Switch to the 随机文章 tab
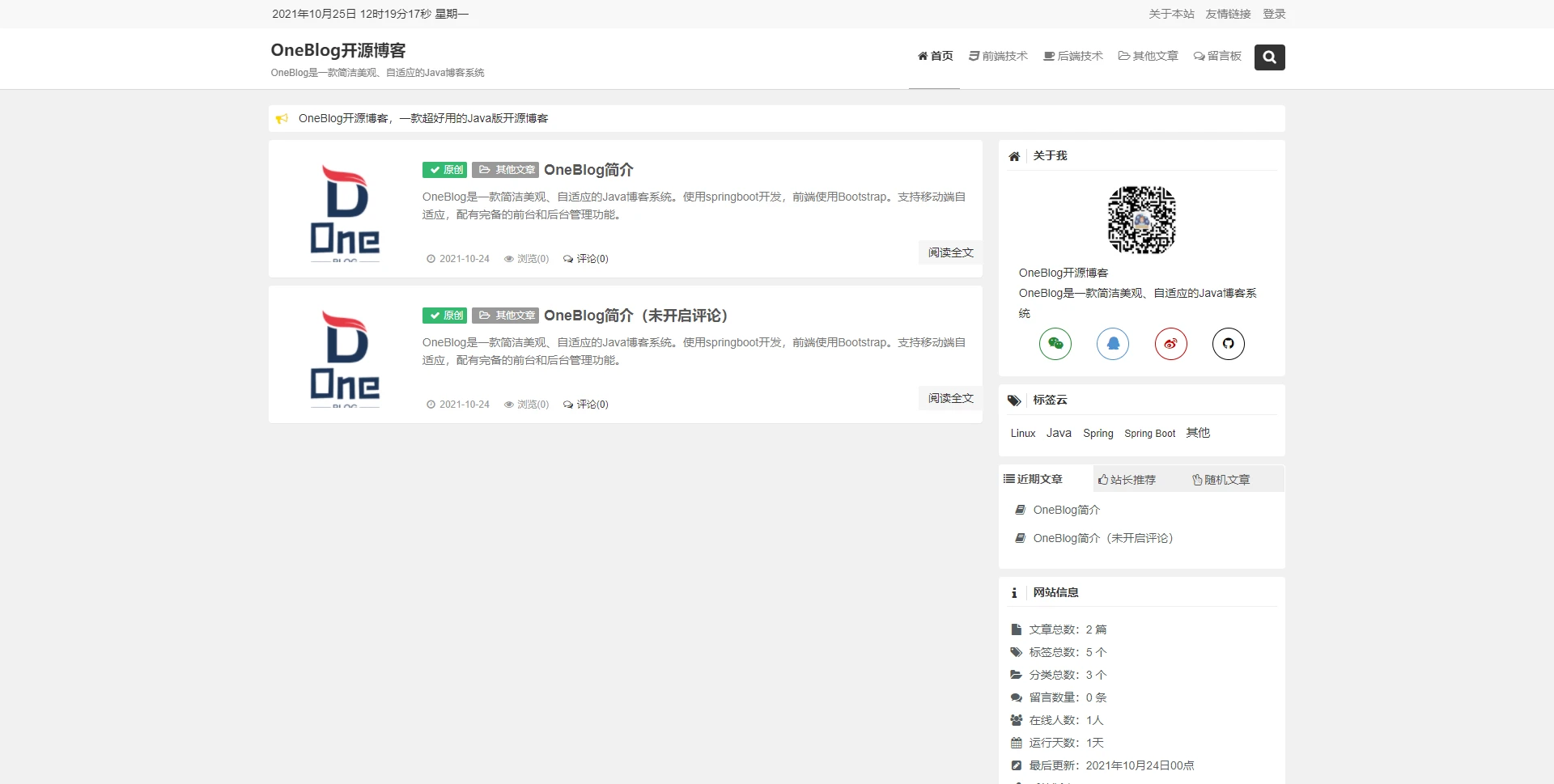The height and width of the screenshot is (784, 1554). click(x=1221, y=480)
